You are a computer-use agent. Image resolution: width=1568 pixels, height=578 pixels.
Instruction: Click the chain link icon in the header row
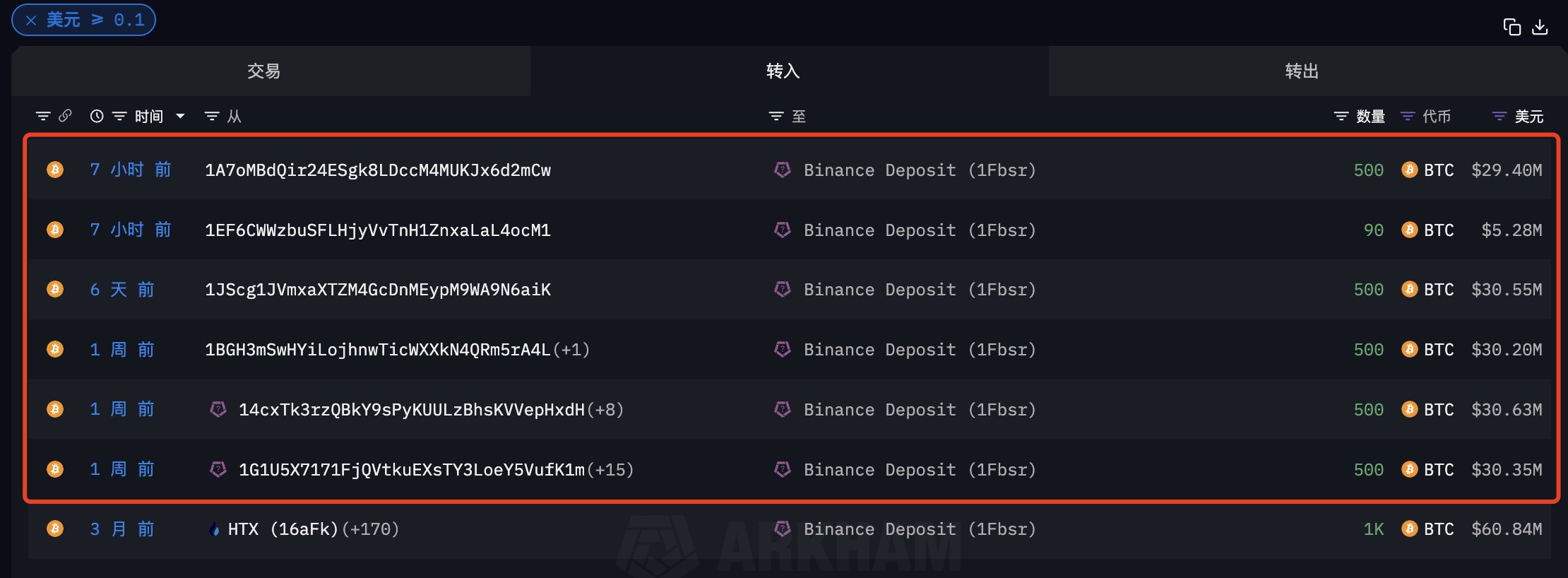pos(66,115)
